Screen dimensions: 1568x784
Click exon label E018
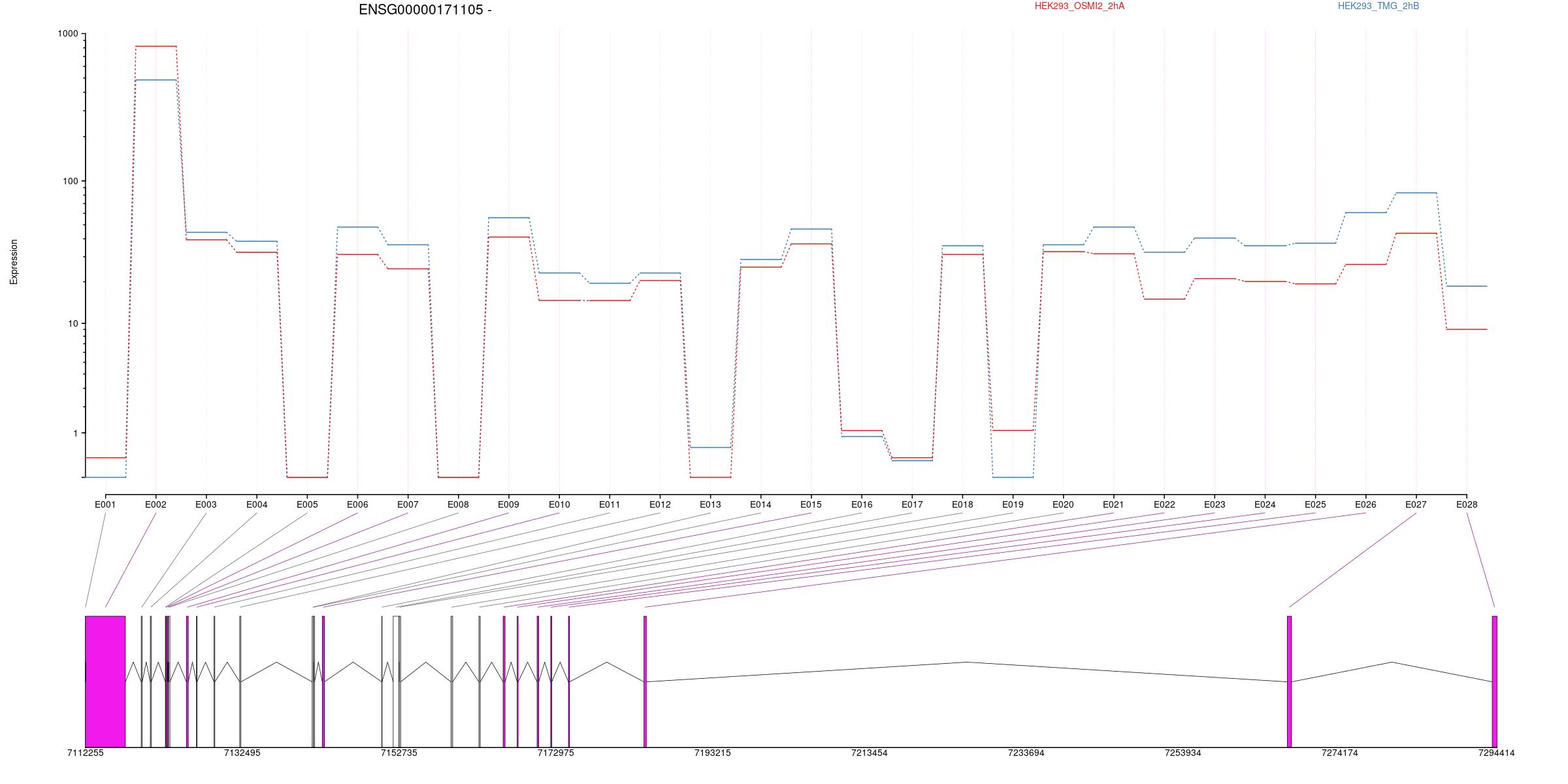[x=962, y=504]
